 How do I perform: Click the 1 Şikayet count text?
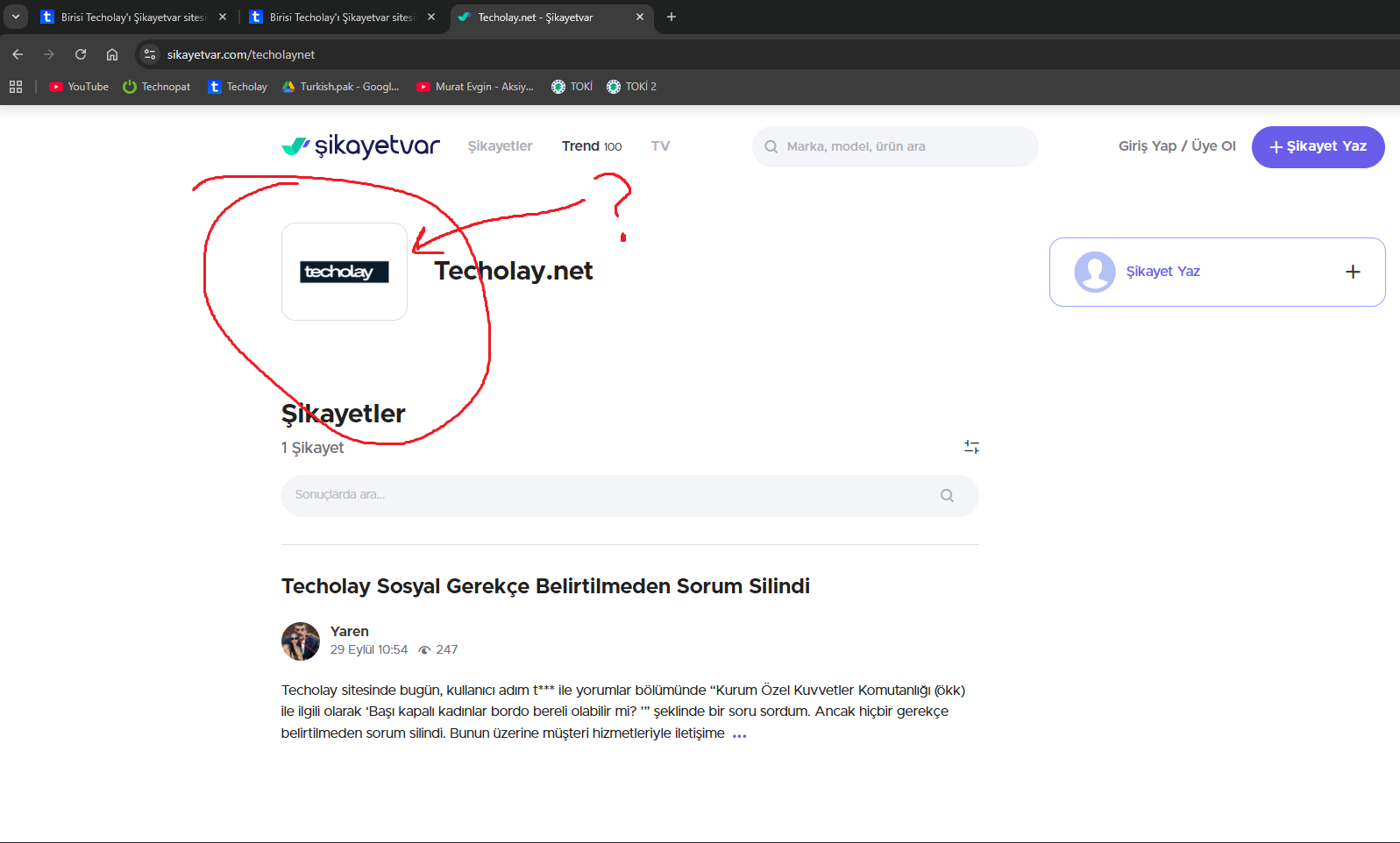(x=313, y=448)
